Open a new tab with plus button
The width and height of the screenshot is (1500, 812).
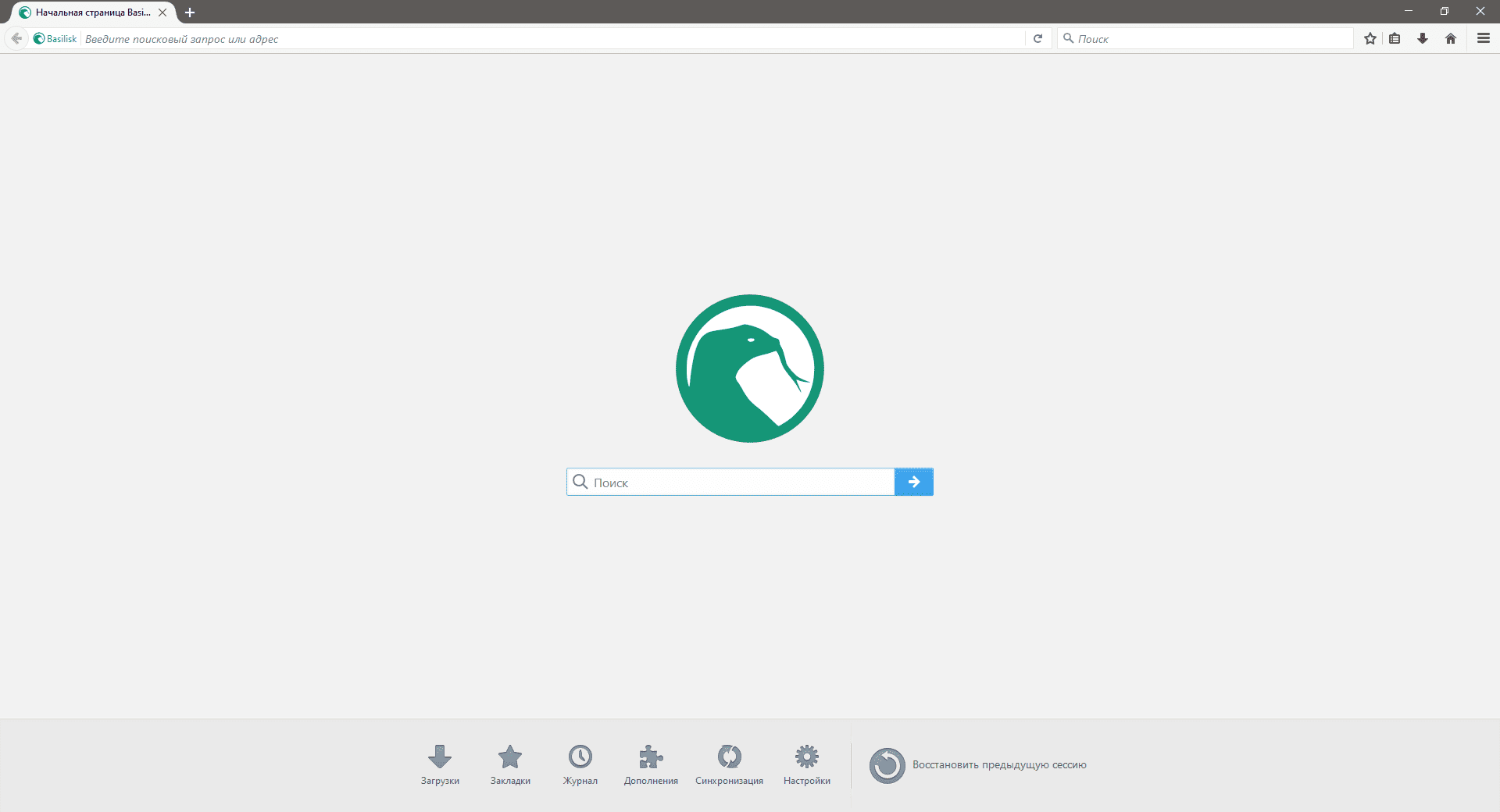pyautogui.click(x=190, y=12)
